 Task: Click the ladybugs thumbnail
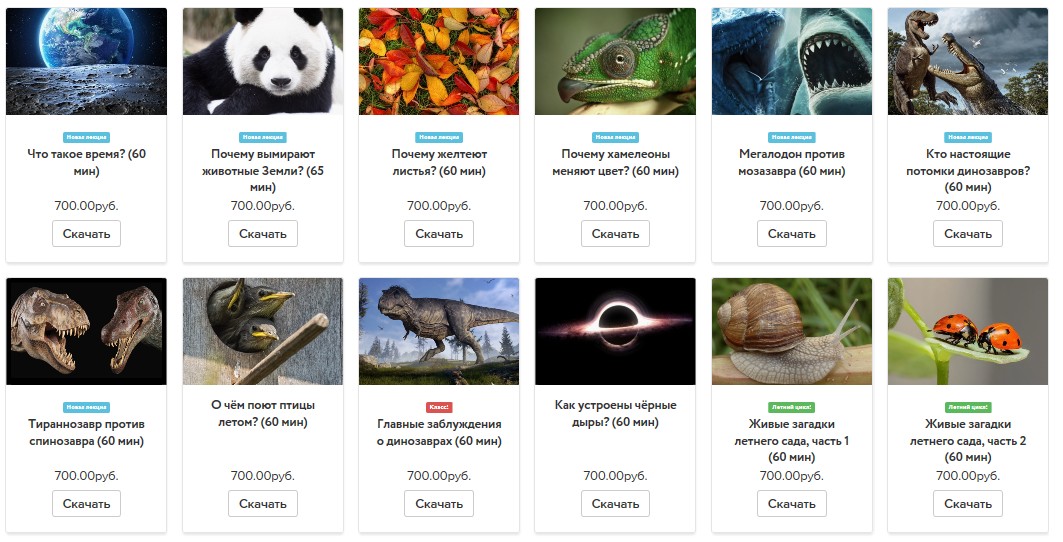(968, 331)
